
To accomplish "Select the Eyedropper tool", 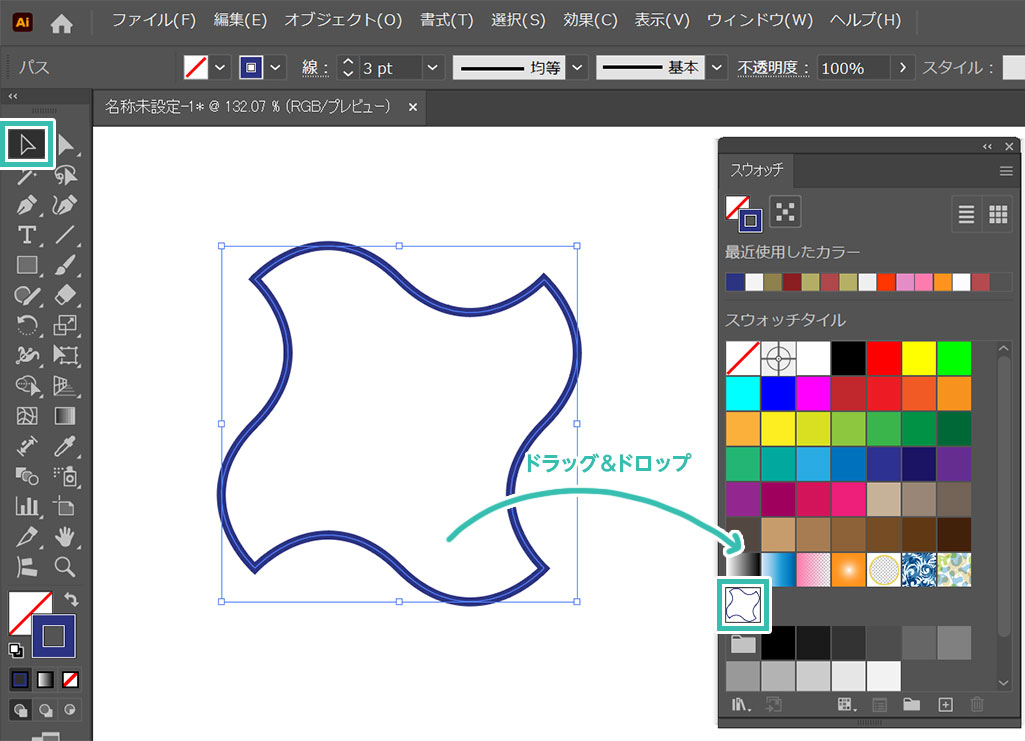I will tap(65, 446).
